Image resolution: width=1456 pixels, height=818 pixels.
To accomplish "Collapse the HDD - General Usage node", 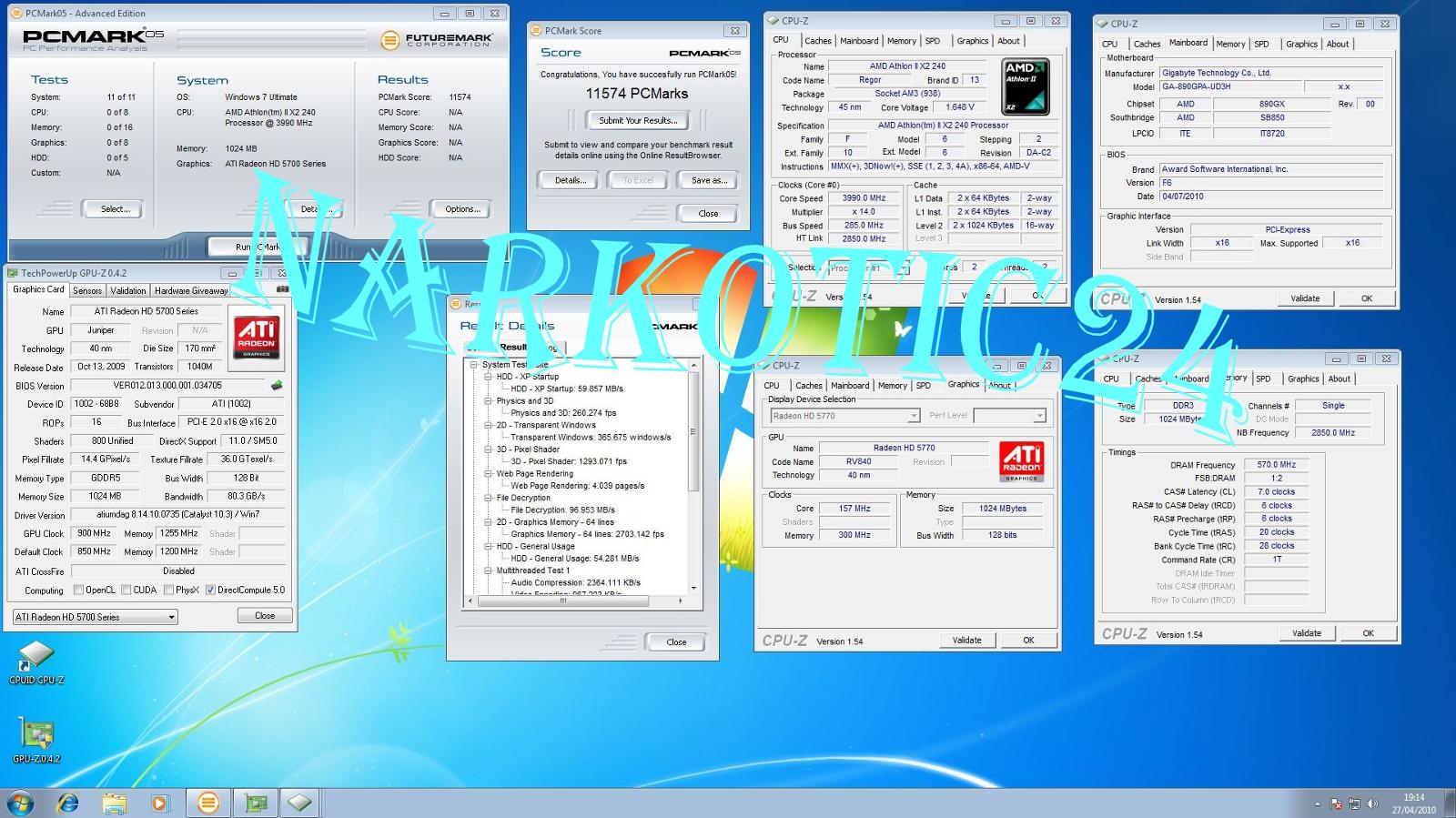I will (x=488, y=547).
